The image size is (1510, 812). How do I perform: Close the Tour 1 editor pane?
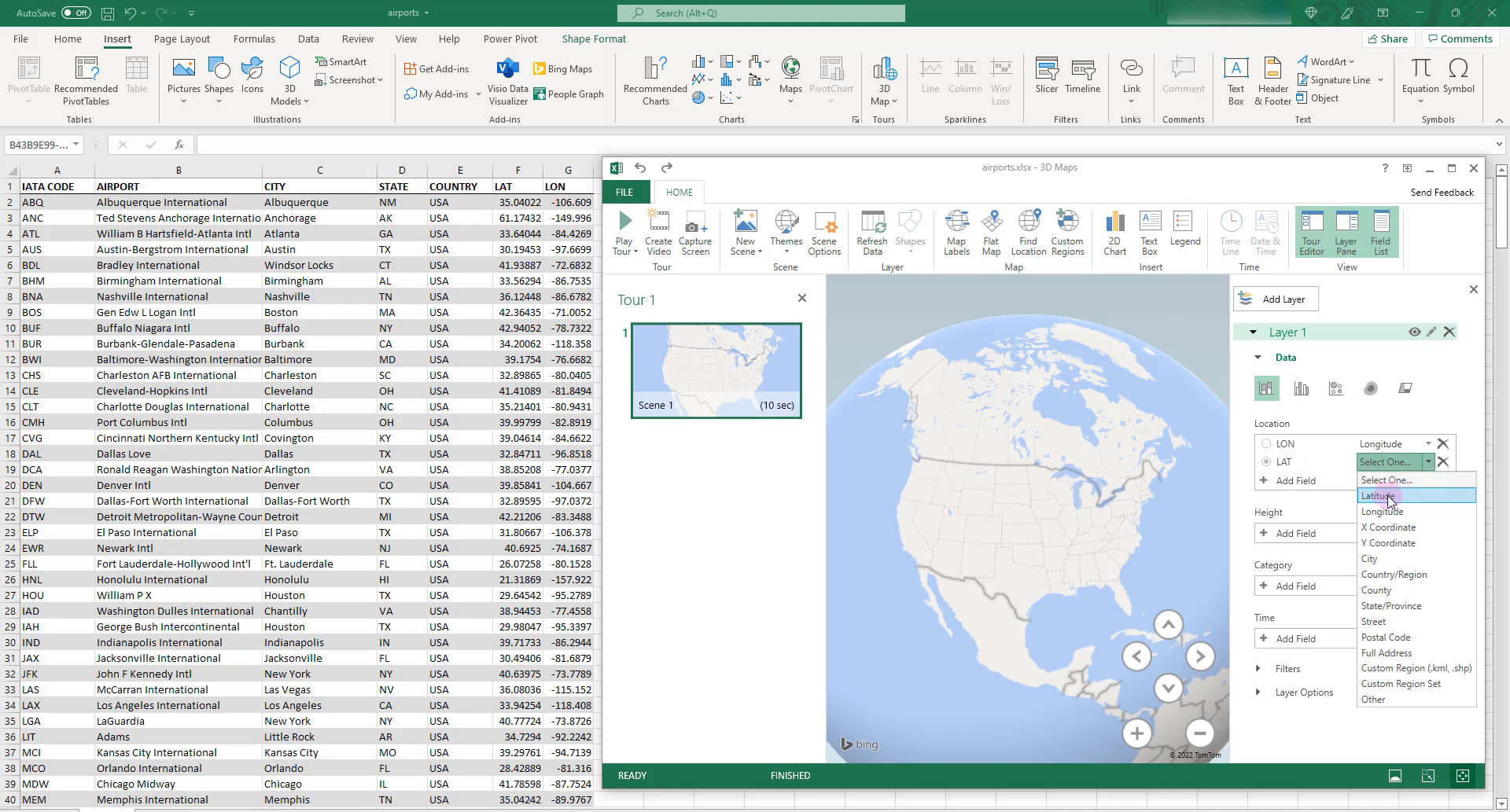pyautogui.click(x=802, y=298)
